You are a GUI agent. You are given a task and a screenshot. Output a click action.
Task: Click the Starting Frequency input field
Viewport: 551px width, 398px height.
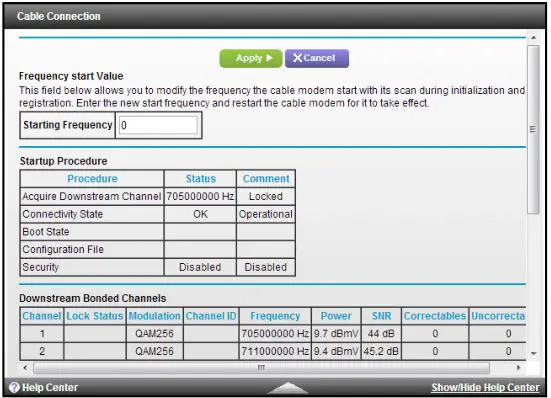158,125
